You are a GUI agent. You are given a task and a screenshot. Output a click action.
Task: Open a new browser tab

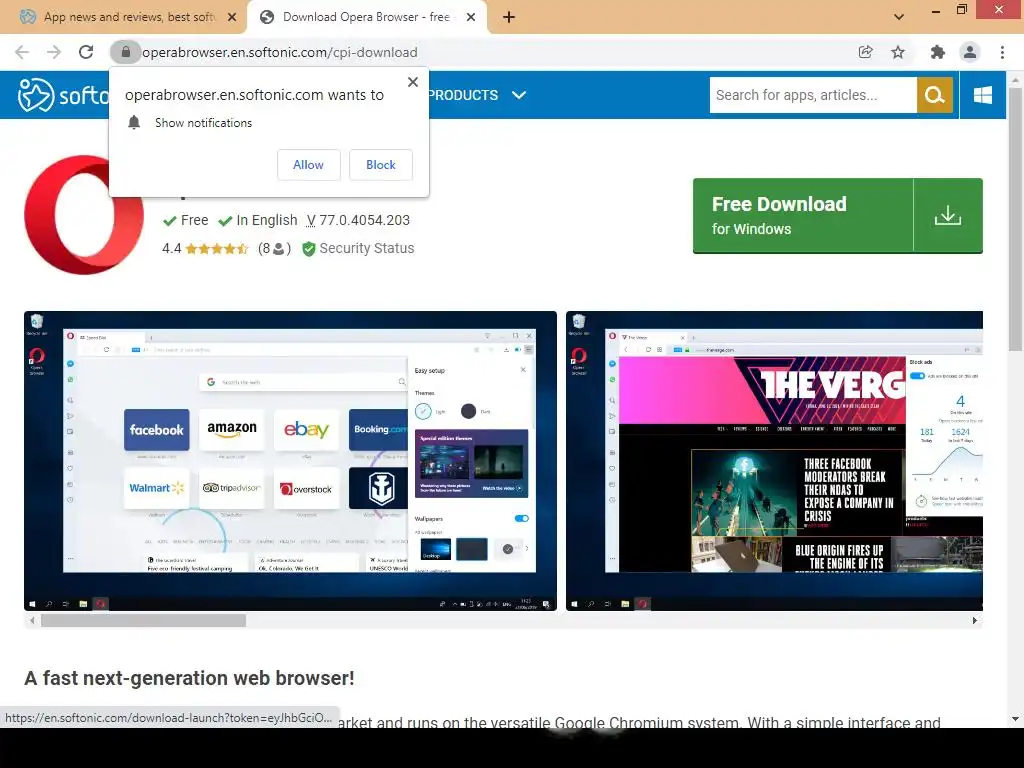point(509,17)
